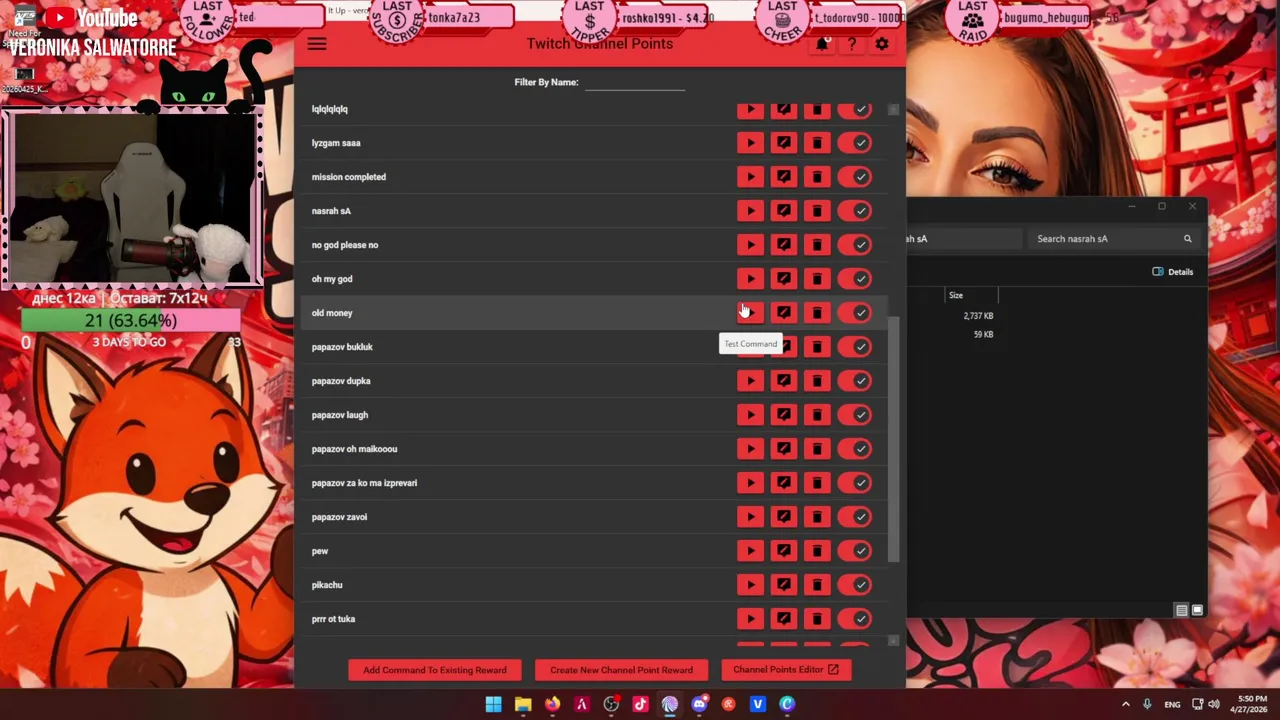Viewport: 1280px width, 720px height.
Task: Open File Explorer from the taskbar
Action: click(x=522, y=704)
